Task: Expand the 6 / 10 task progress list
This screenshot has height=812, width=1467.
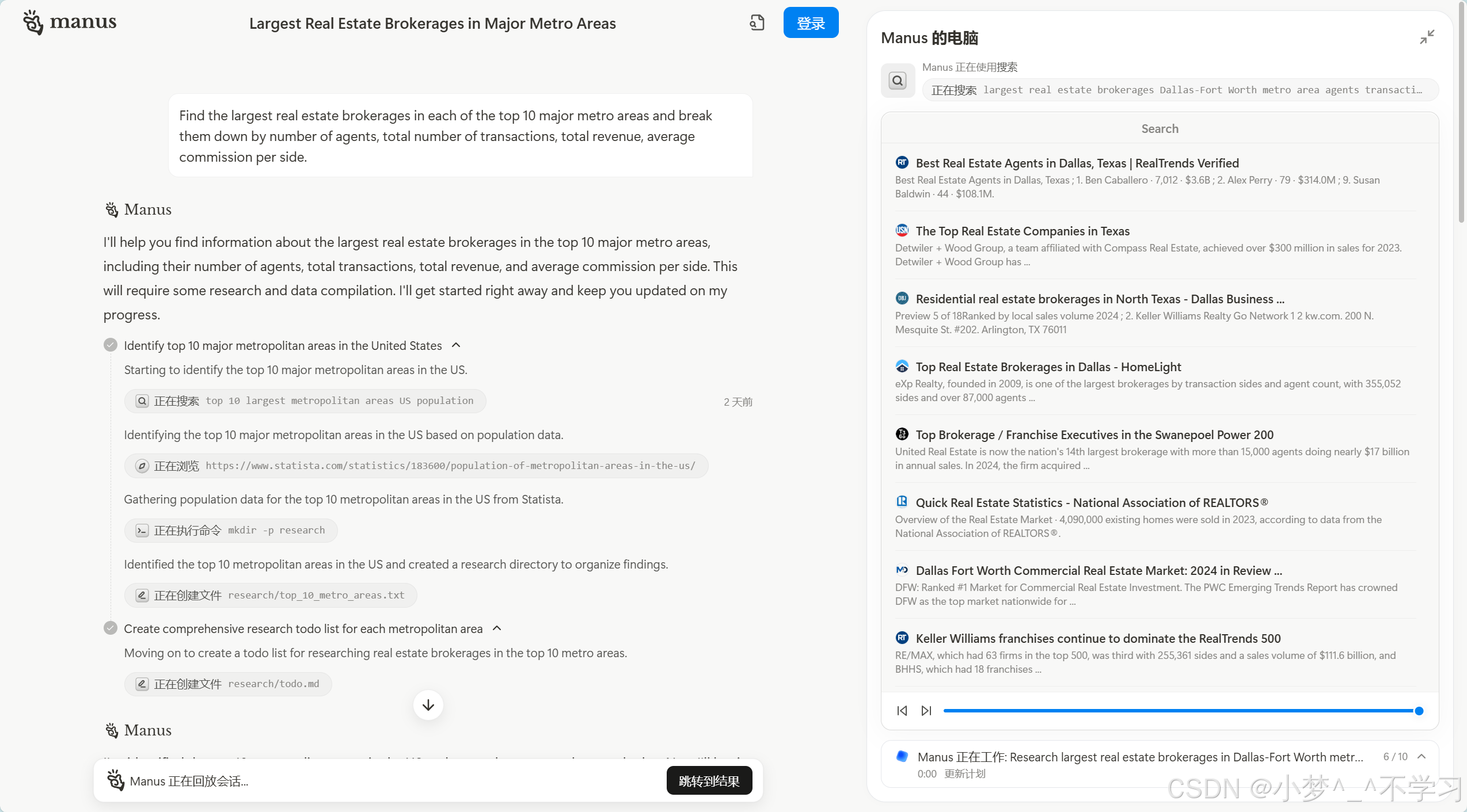Action: point(1422,756)
